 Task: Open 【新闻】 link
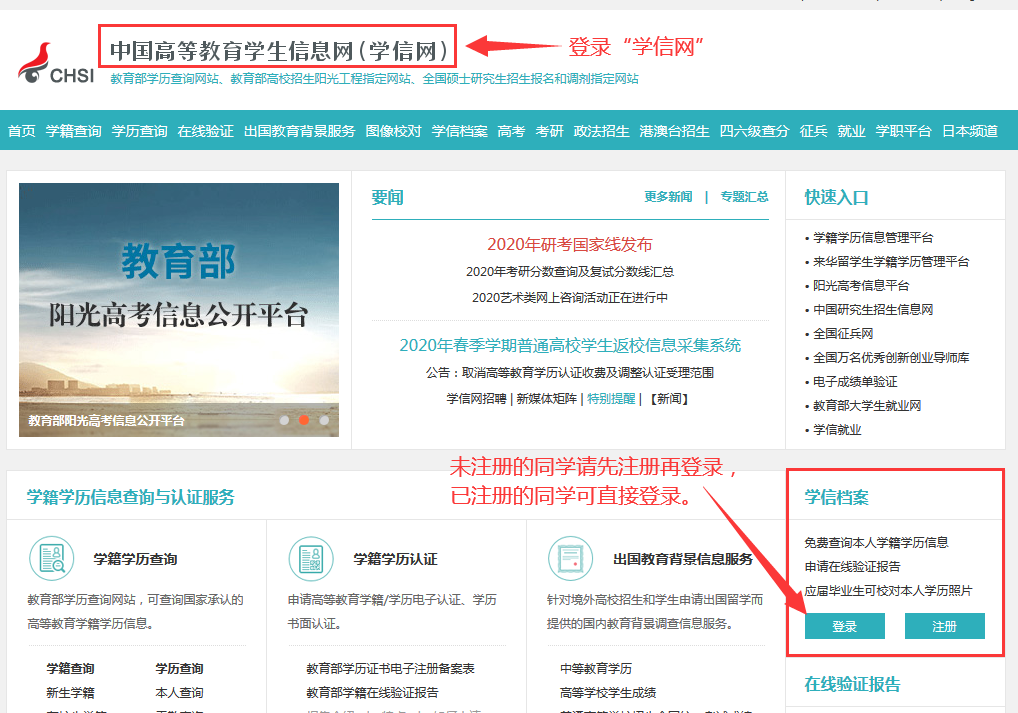pyautogui.click(x=669, y=399)
